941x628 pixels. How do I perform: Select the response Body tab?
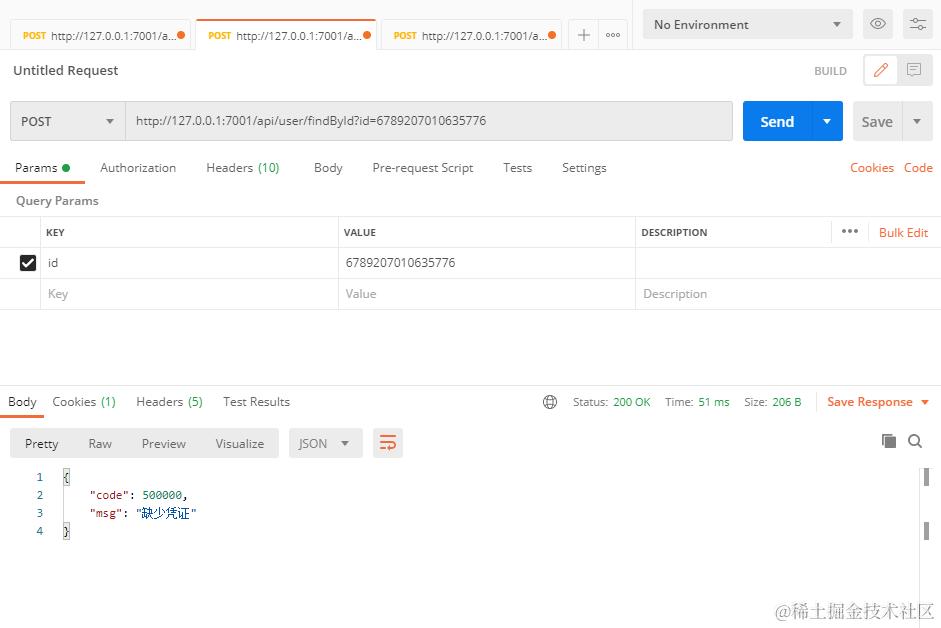click(x=22, y=402)
